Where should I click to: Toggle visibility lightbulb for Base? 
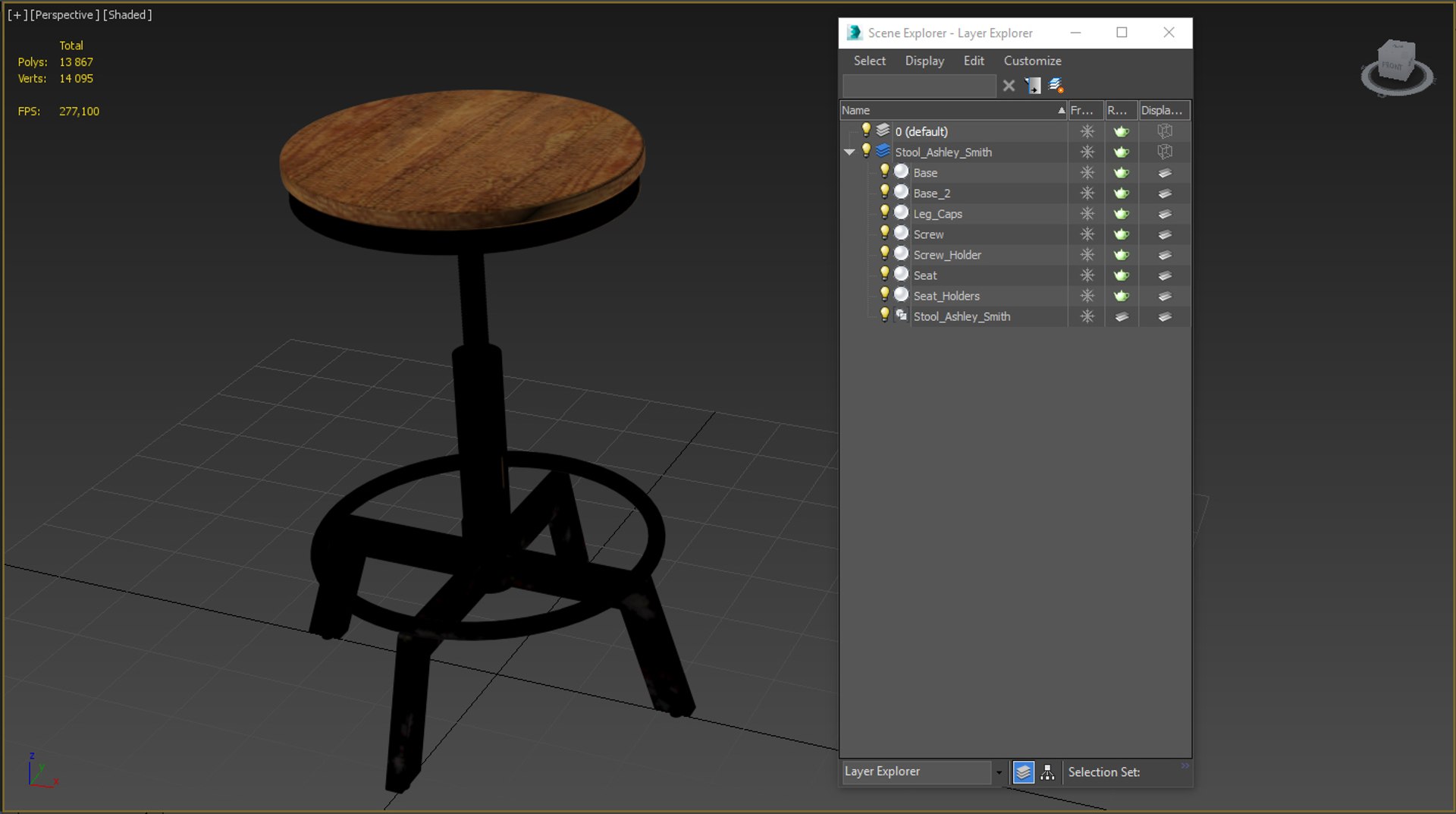tap(884, 171)
